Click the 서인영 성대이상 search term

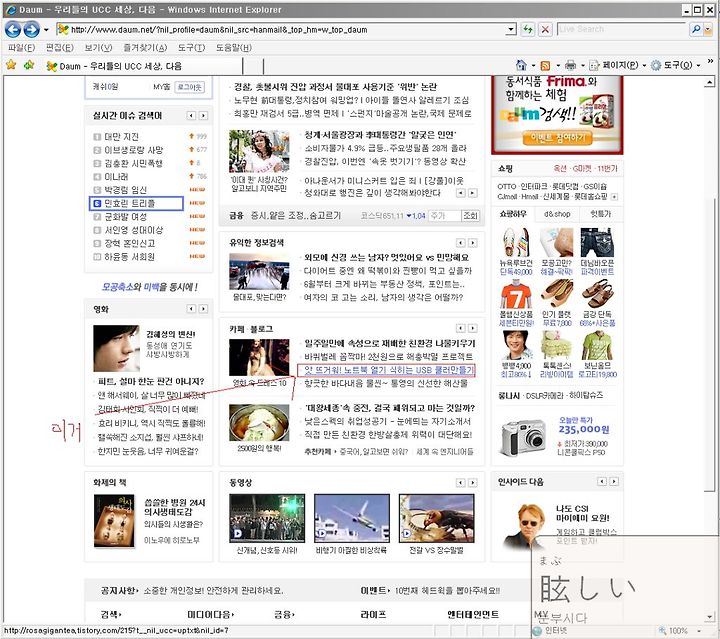click(x=134, y=230)
